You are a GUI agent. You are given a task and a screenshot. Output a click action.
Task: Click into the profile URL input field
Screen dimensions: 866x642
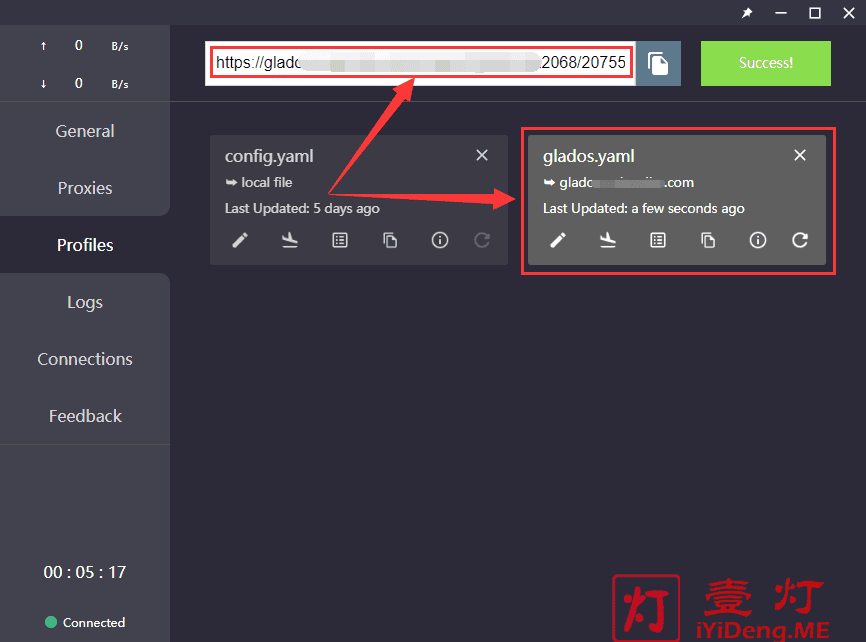click(420, 63)
